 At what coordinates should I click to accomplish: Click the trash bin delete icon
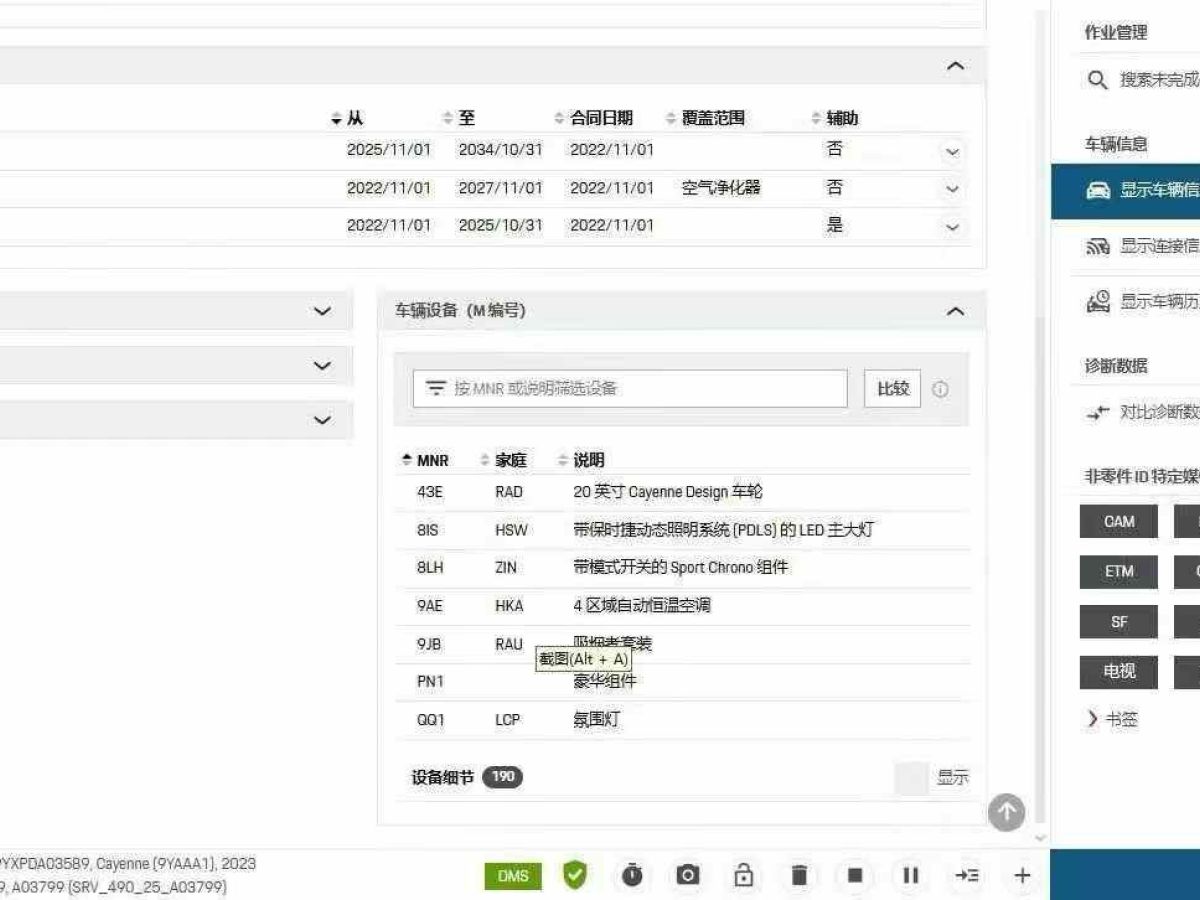pyautogui.click(x=799, y=876)
